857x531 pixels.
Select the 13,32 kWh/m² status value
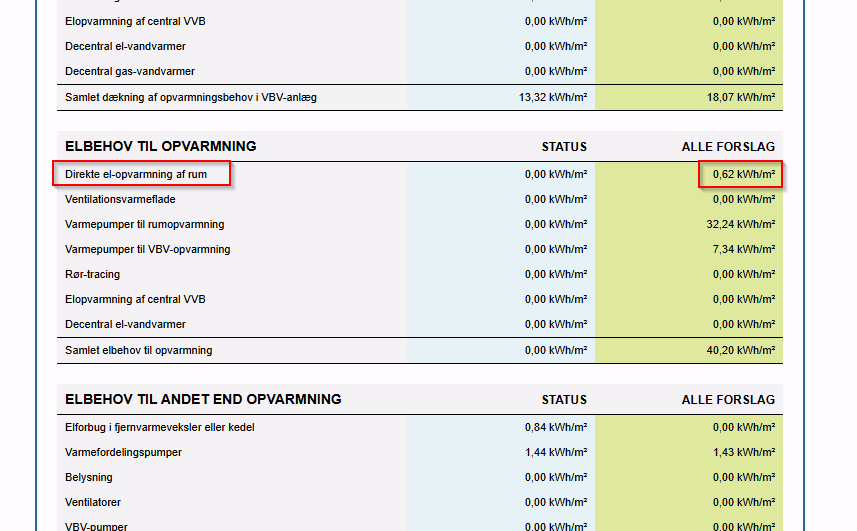552,97
